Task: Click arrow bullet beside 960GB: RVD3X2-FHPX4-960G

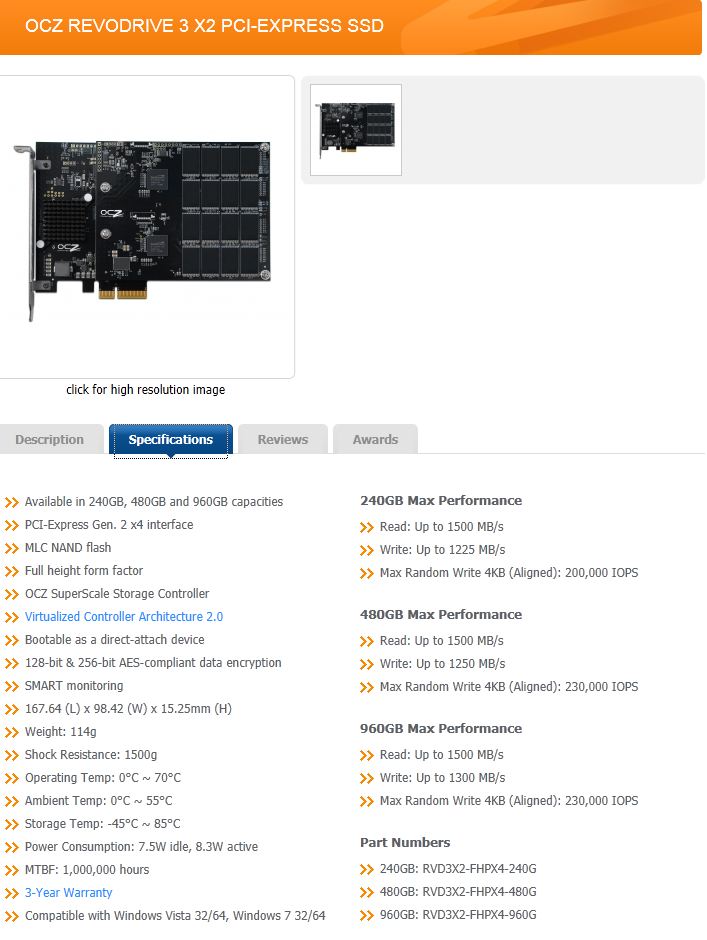Action: [x=366, y=915]
